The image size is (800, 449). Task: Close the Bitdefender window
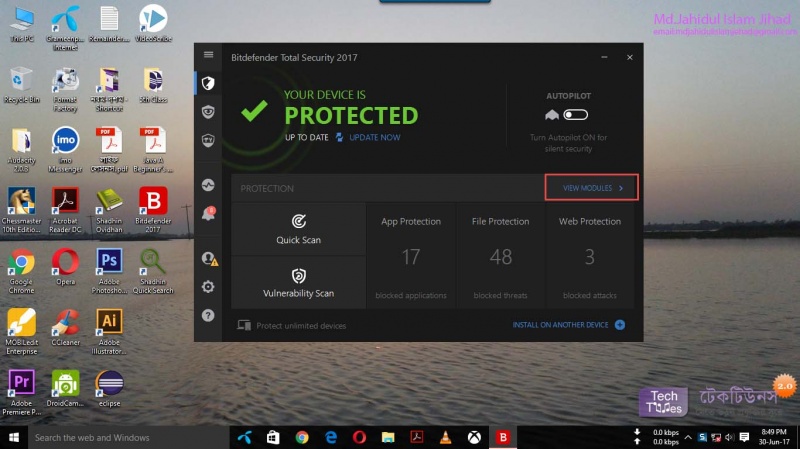coord(630,57)
